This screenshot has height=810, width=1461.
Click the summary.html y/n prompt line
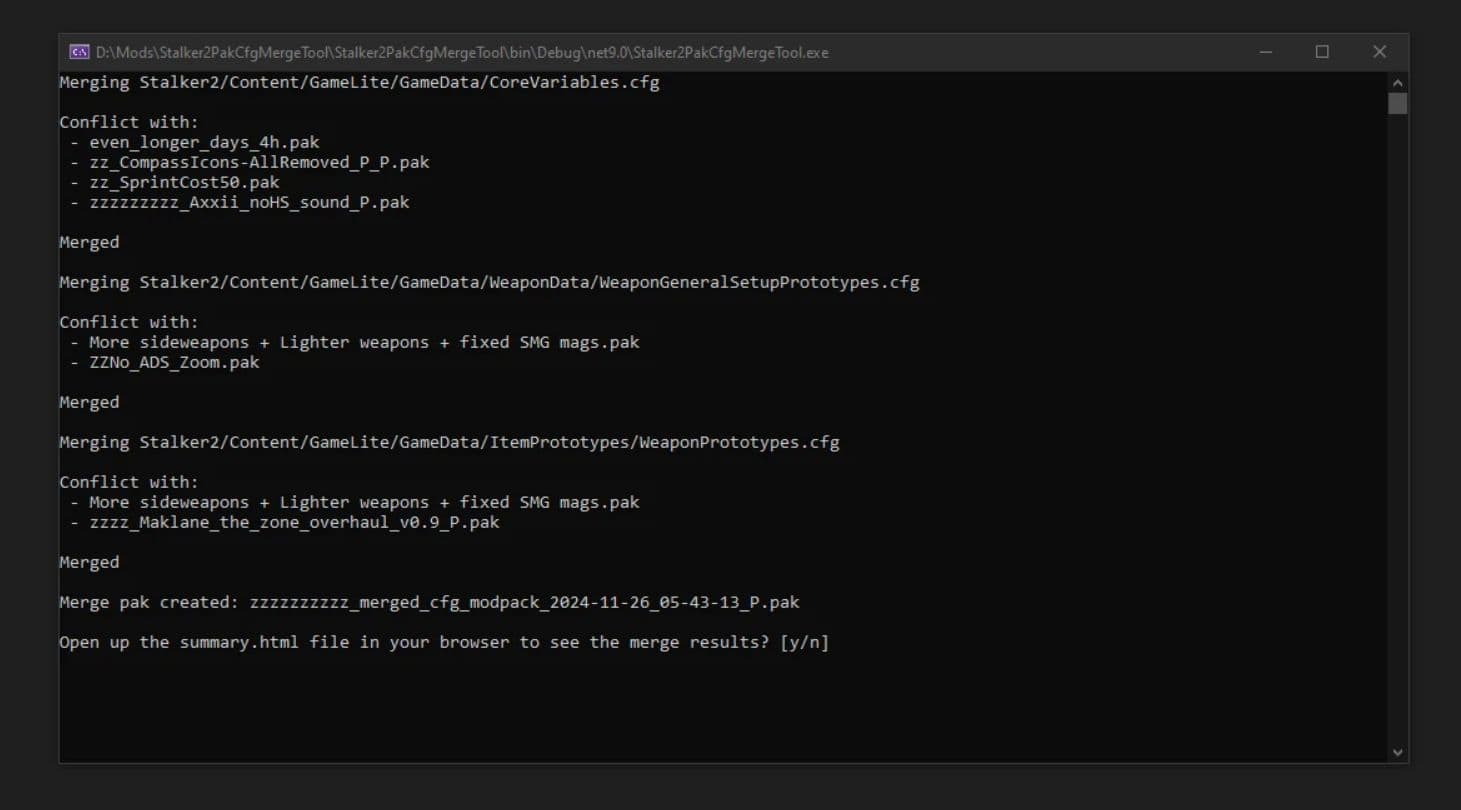coord(443,642)
